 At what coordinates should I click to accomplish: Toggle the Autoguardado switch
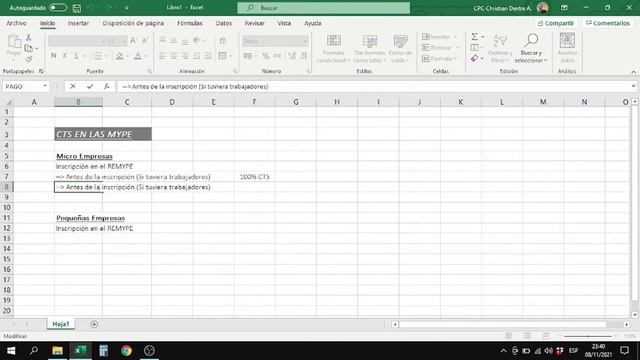pos(58,8)
